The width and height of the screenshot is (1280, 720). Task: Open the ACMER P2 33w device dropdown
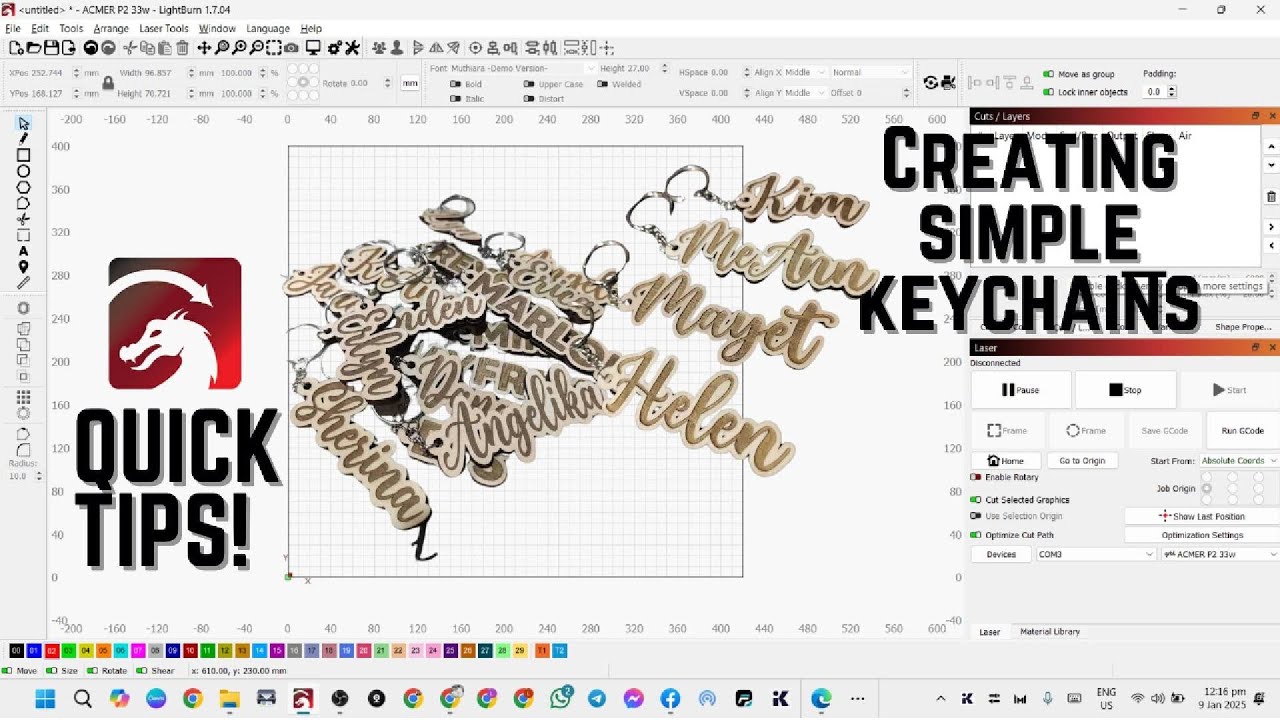click(x=1219, y=554)
